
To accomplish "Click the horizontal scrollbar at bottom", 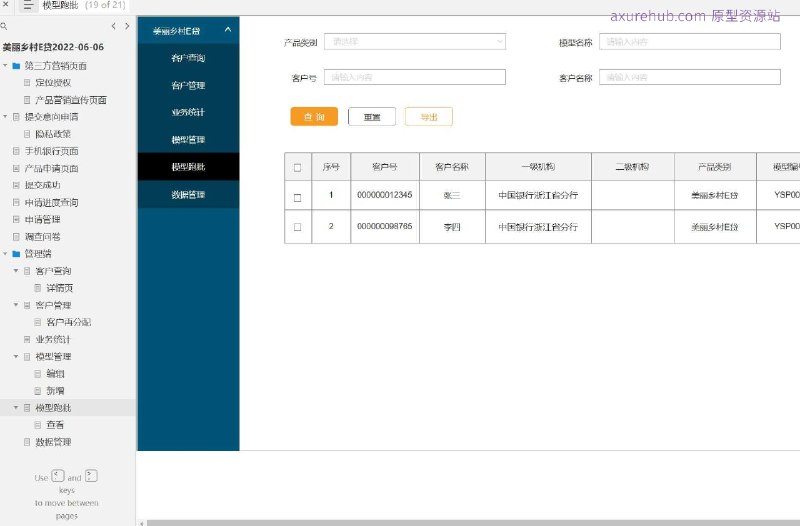I will pos(473,523).
